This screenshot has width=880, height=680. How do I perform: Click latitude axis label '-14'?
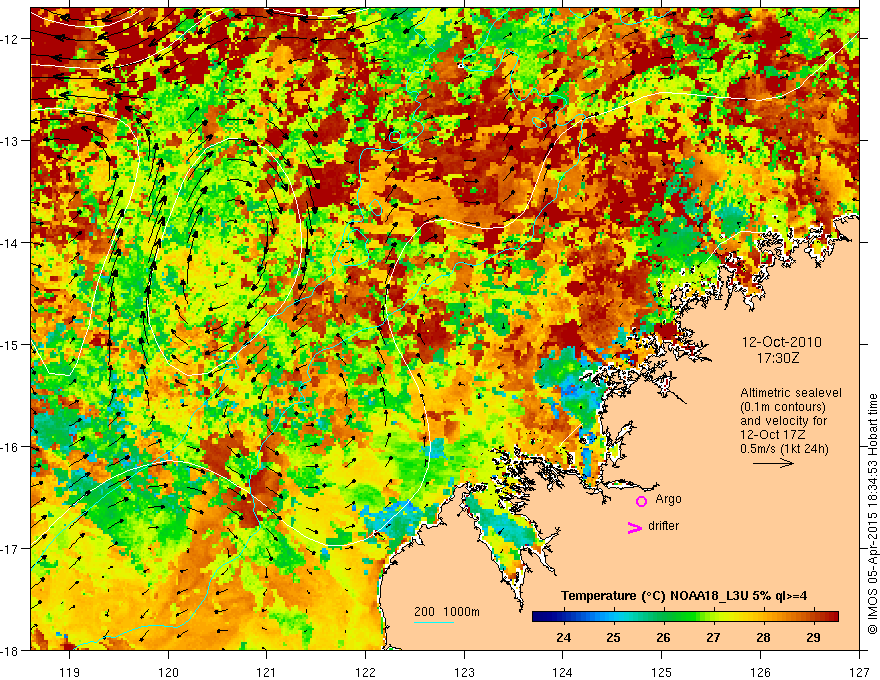[11, 243]
